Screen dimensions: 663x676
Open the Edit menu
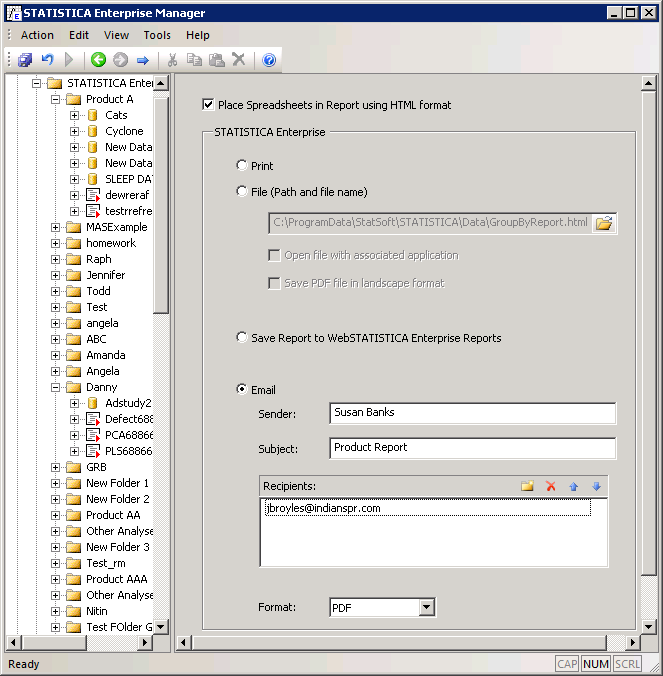pos(79,35)
